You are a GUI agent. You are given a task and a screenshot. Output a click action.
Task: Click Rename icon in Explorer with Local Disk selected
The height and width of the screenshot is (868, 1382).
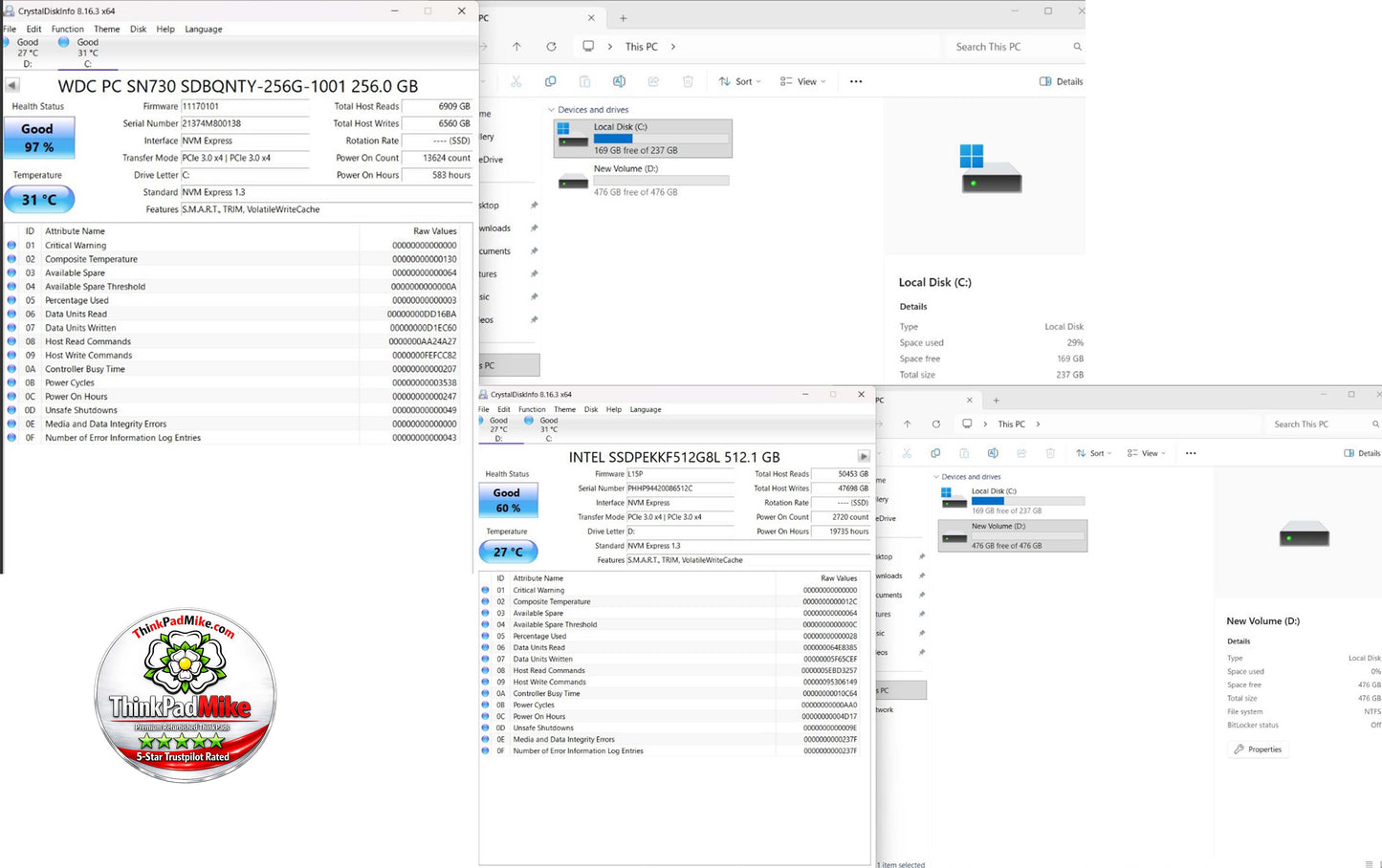[x=620, y=81]
